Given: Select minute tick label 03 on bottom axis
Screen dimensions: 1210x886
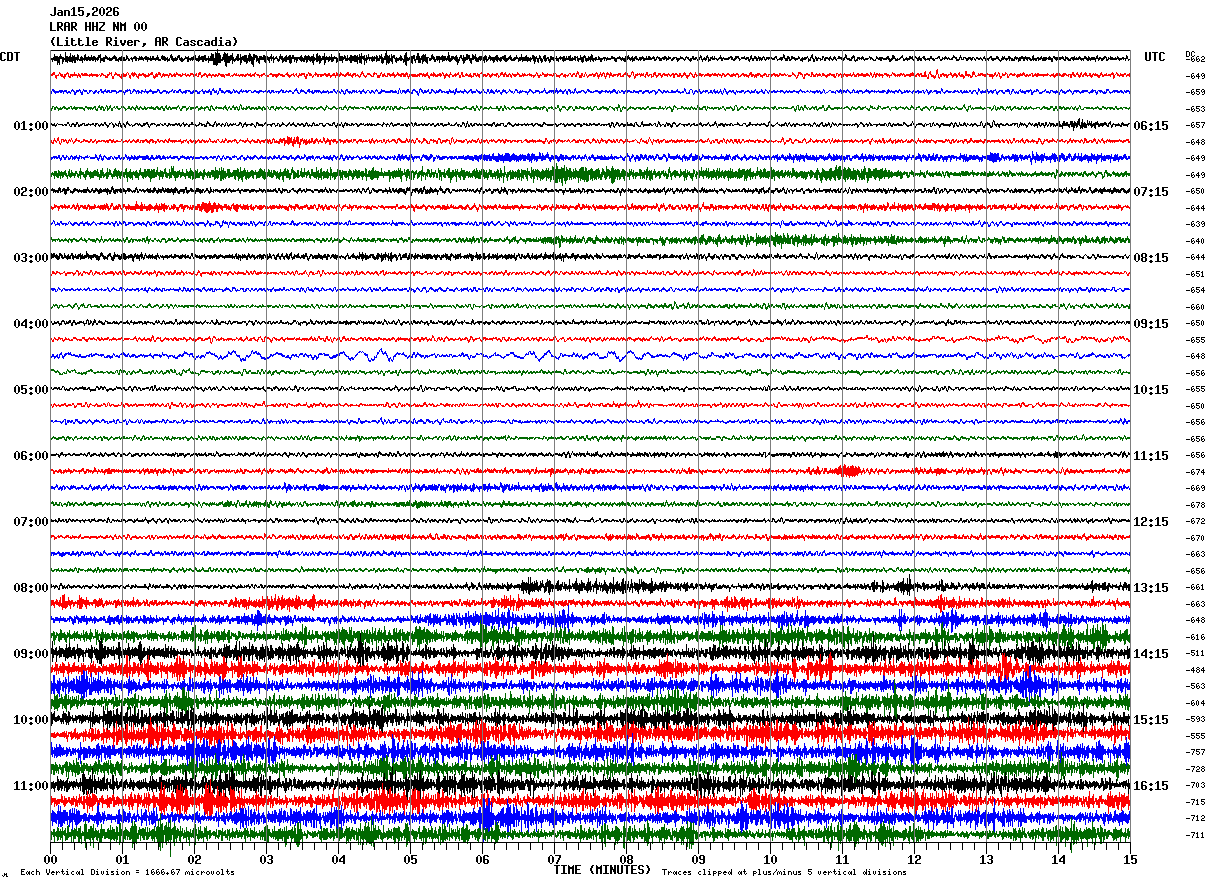Looking at the screenshot, I should click(267, 859).
